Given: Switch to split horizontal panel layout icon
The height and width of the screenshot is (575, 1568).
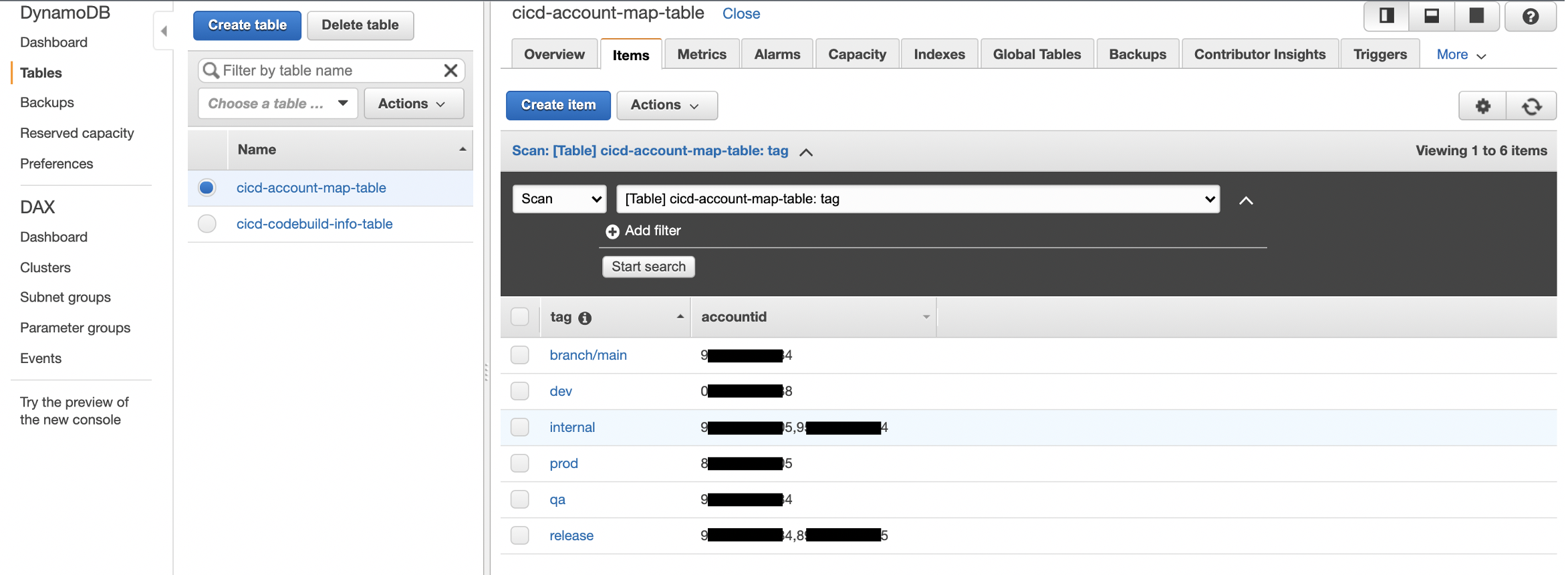Looking at the screenshot, I should pyautogui.click(x=1432, y=16).
